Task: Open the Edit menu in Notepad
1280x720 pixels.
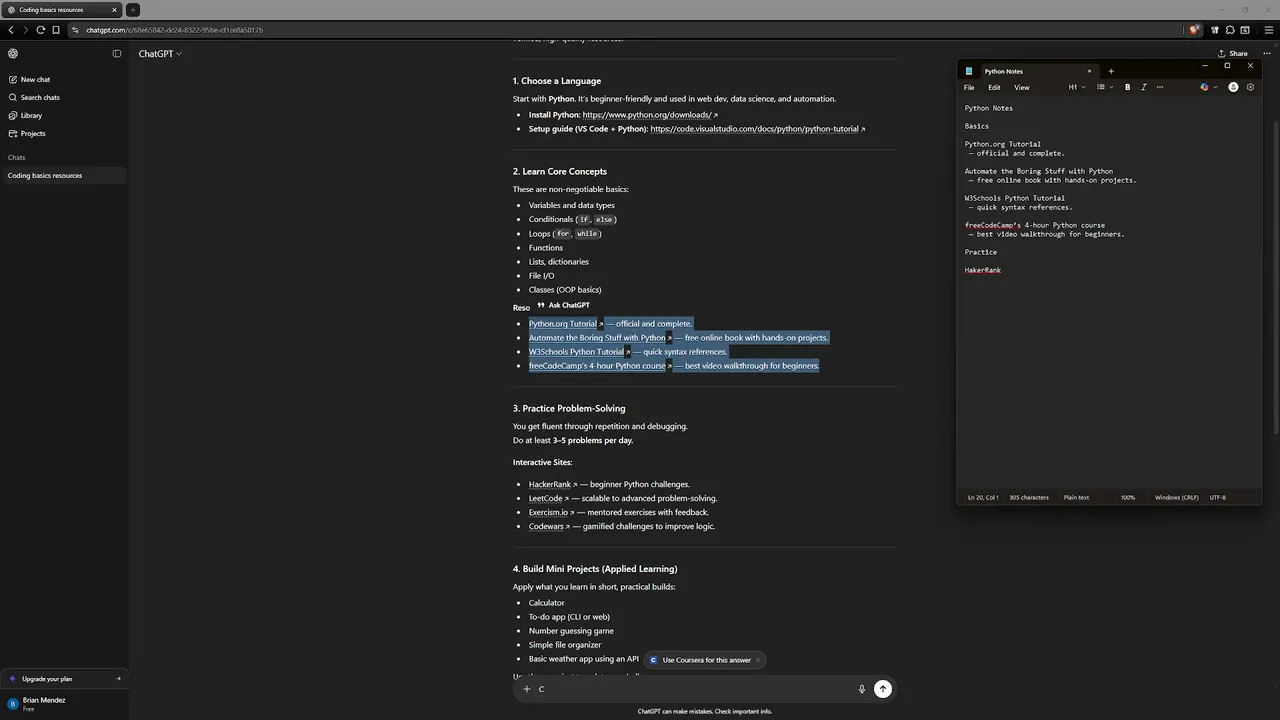Action: click(994, 87)
